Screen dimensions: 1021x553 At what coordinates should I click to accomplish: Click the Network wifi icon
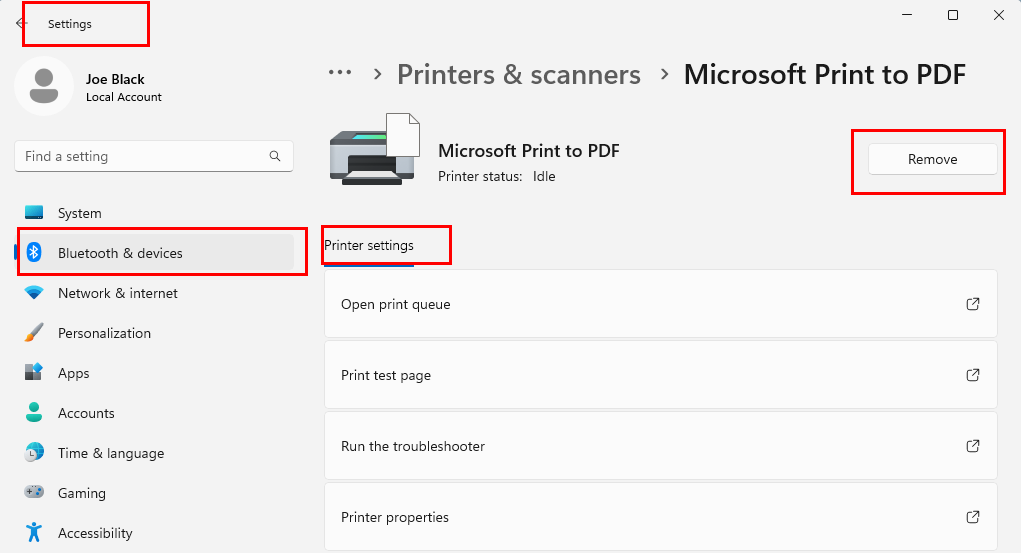point(34,293)
